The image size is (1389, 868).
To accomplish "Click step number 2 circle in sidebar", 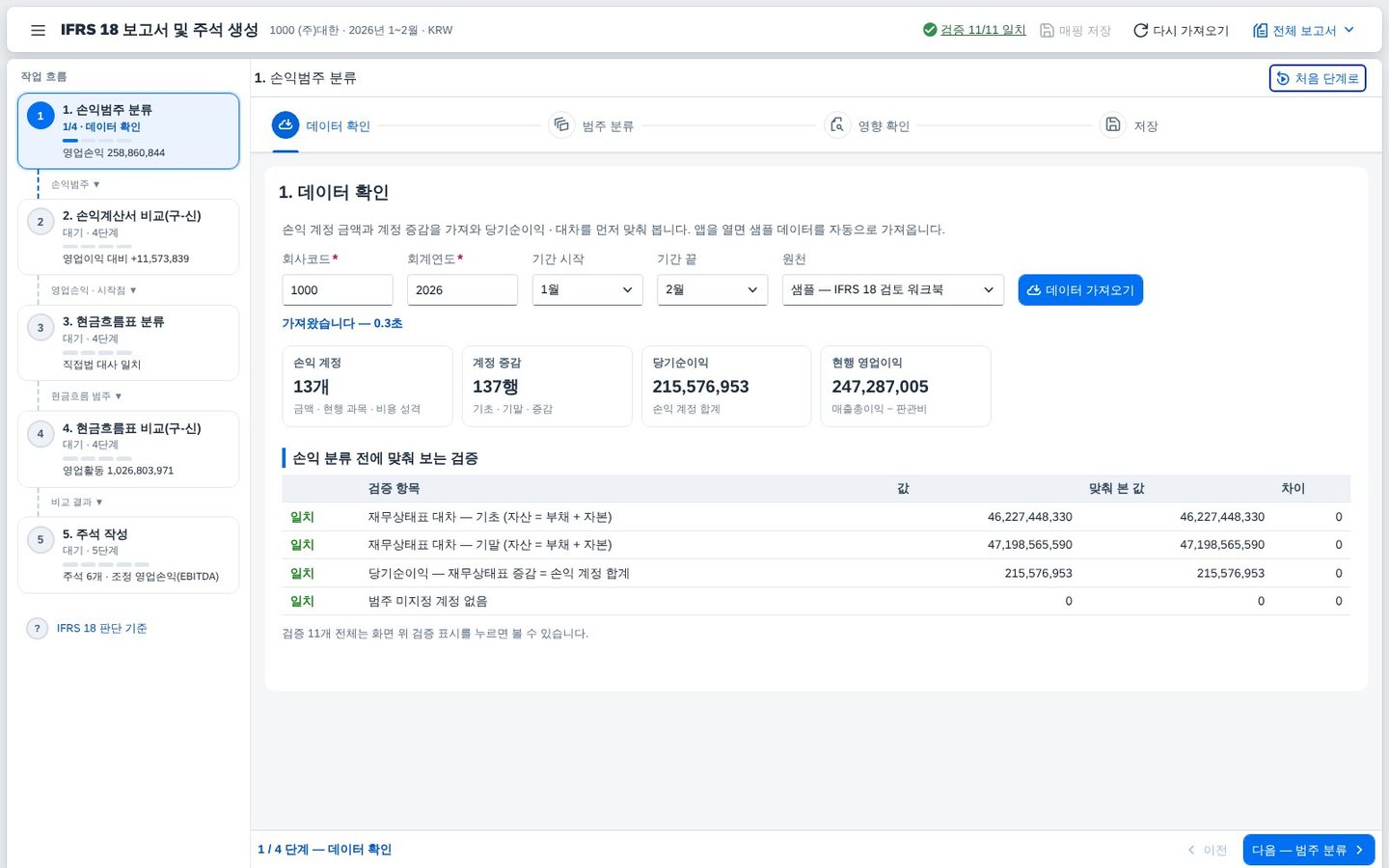I will click(41, 222).
